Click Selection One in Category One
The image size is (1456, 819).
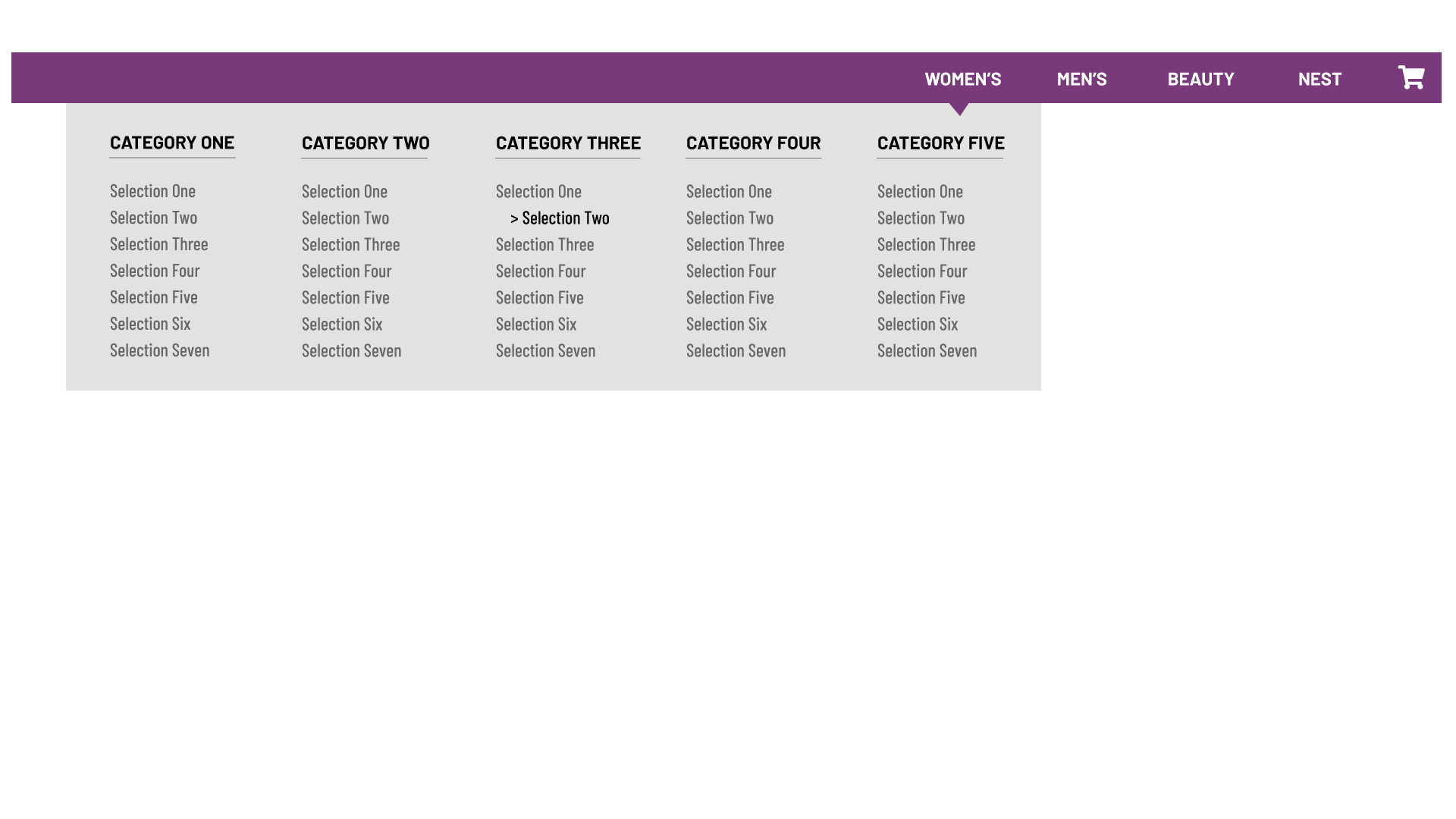pos(152,191)
